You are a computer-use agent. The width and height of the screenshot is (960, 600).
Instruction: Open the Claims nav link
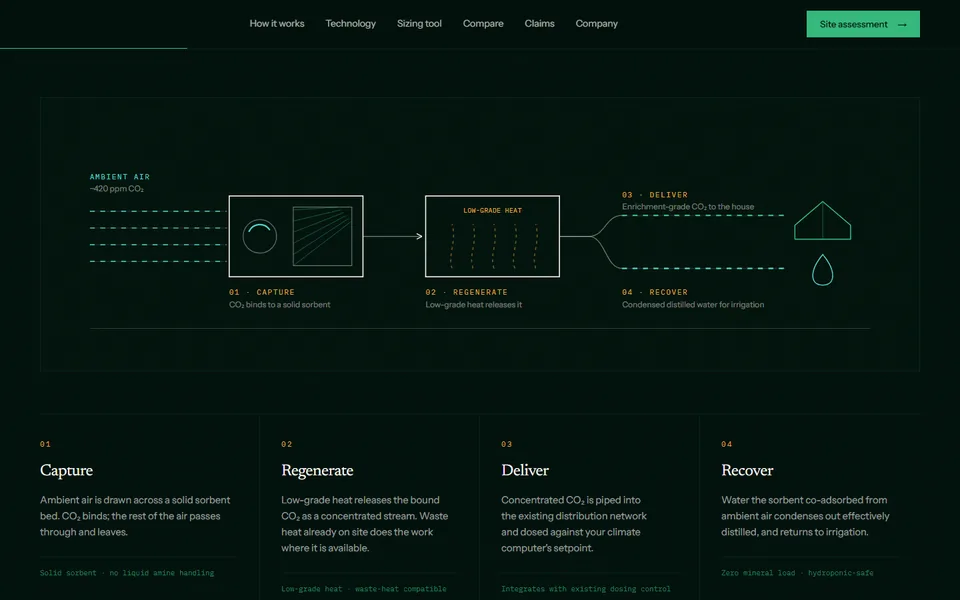click(x=539, y=24)
